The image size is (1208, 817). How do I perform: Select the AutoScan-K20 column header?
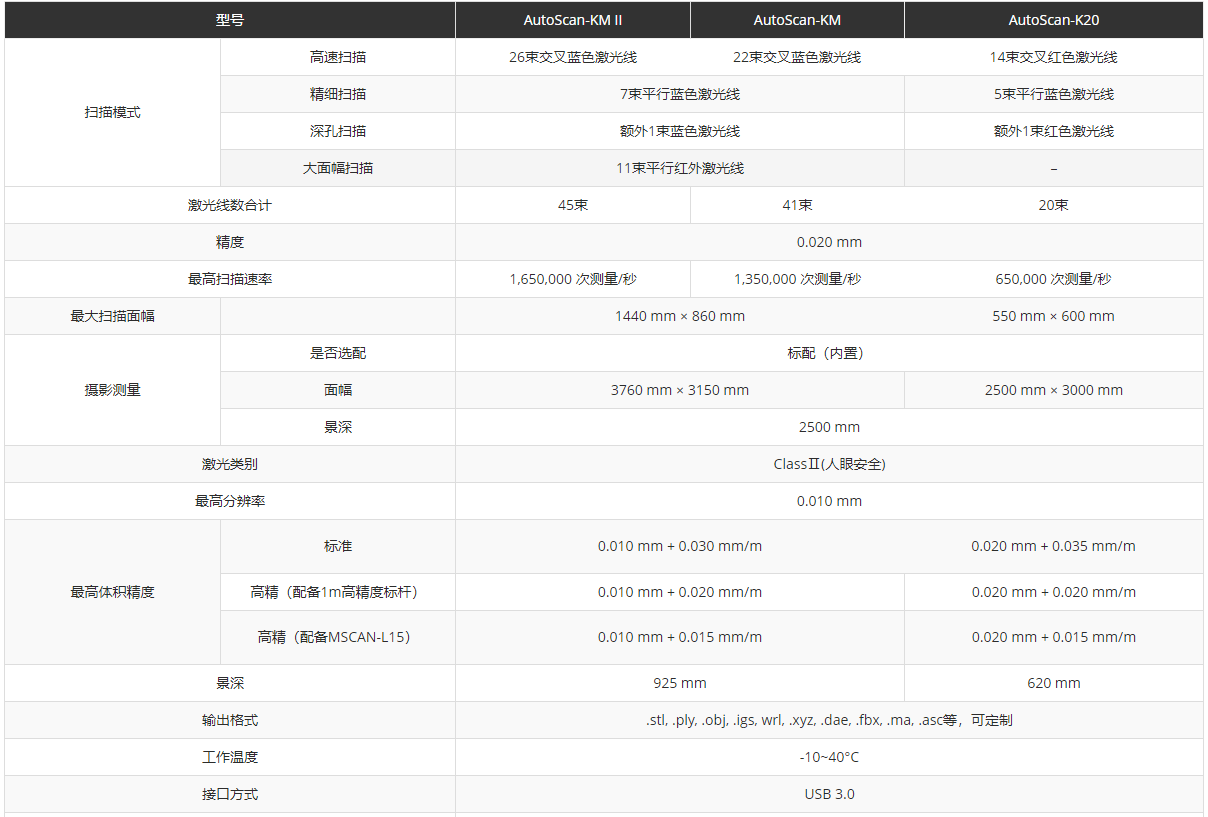[x=1053, y=20]
